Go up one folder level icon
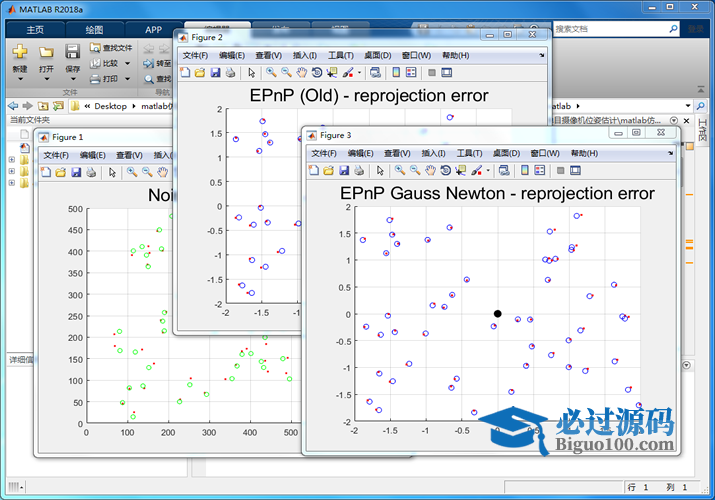The image size is (715, 500). (x=43, y=106)
